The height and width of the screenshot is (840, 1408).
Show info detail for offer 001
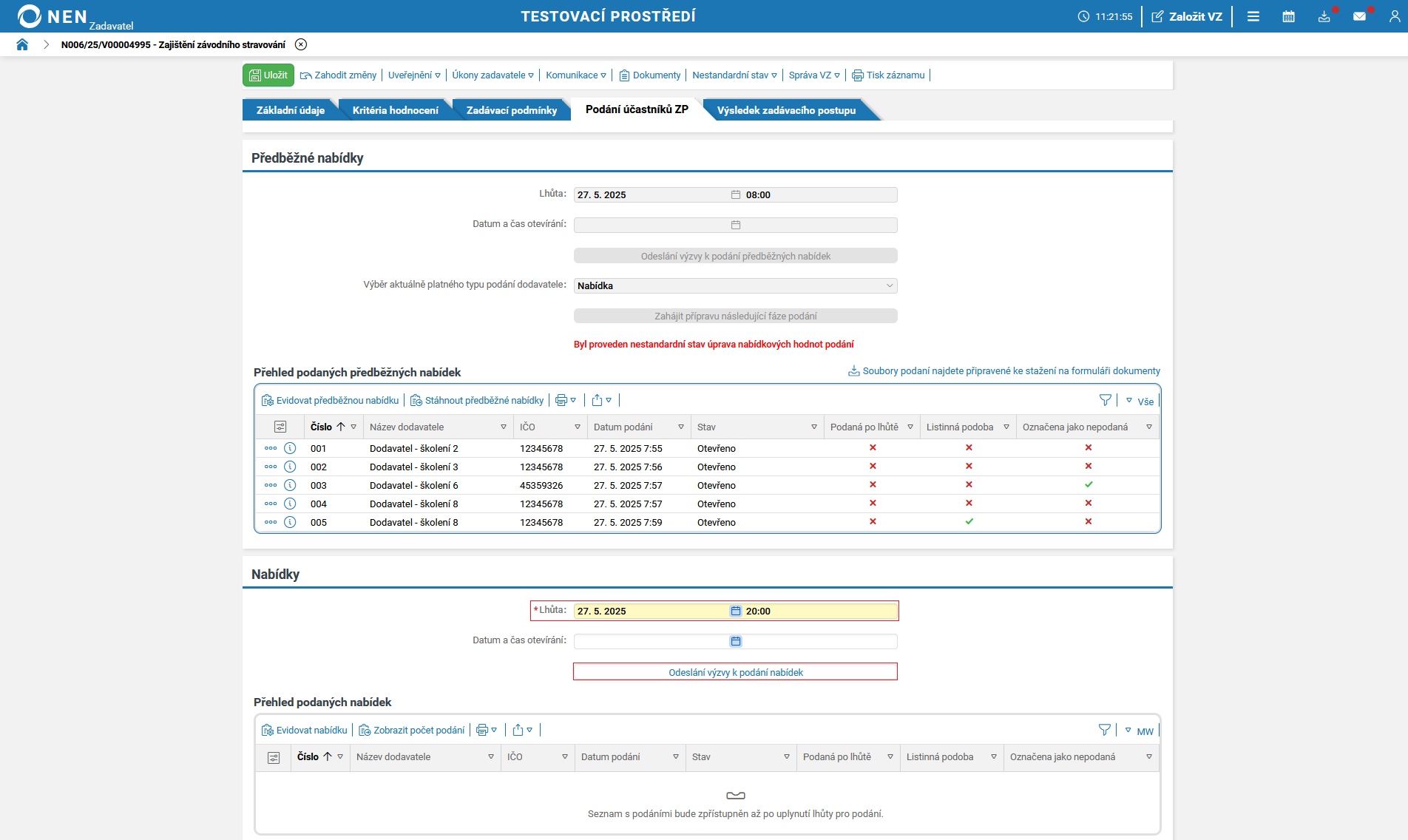coord(290,448)
